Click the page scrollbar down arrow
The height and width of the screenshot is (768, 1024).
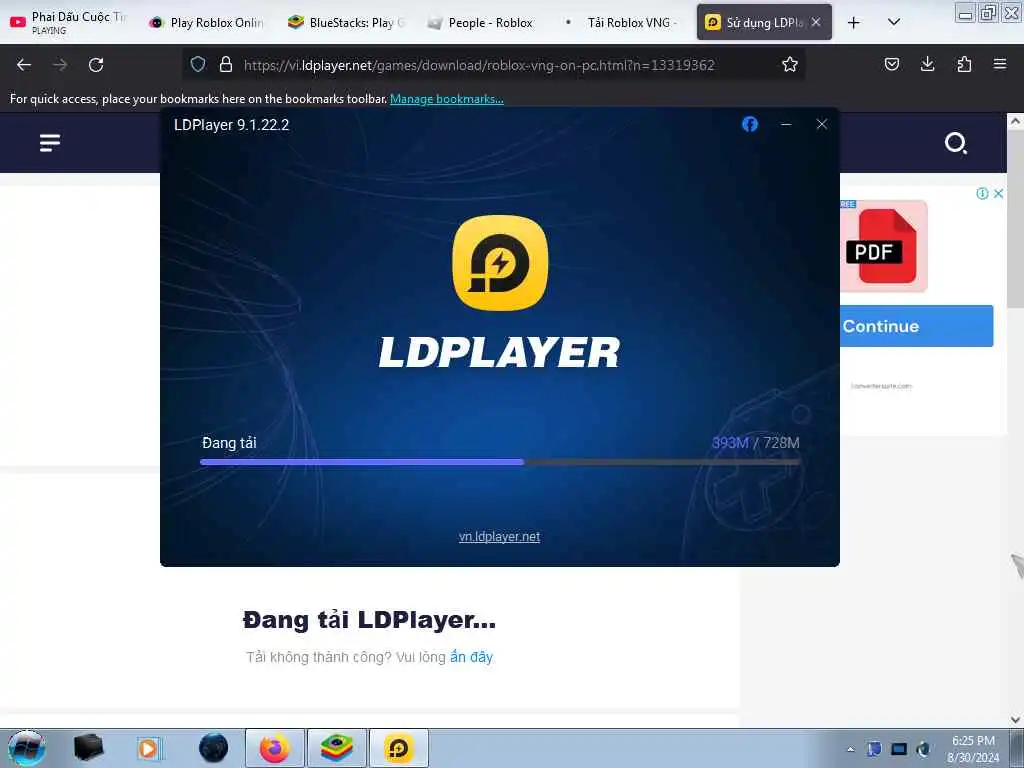(x=1015, y=719)
